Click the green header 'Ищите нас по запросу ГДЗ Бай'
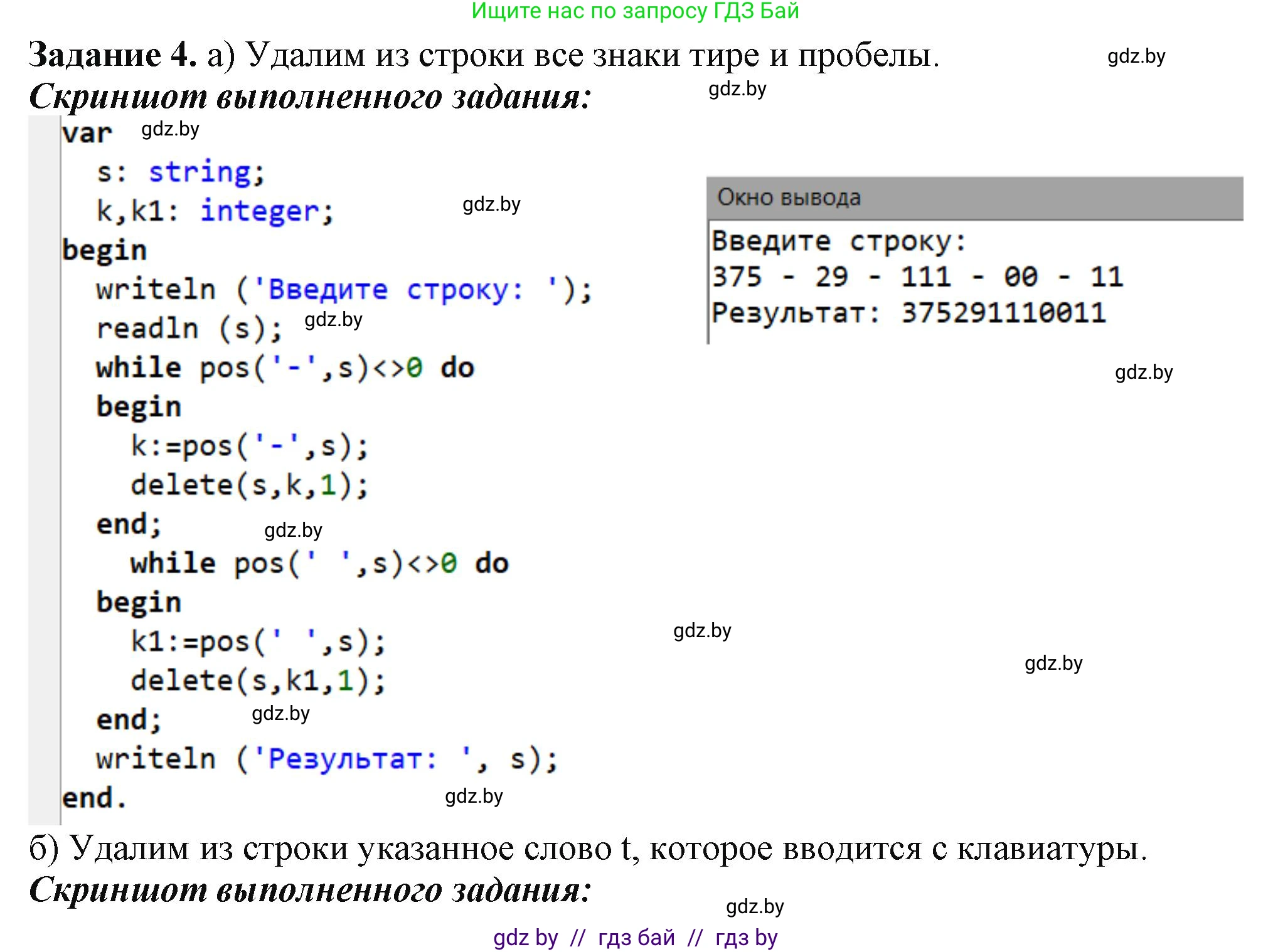 (636, 13)
